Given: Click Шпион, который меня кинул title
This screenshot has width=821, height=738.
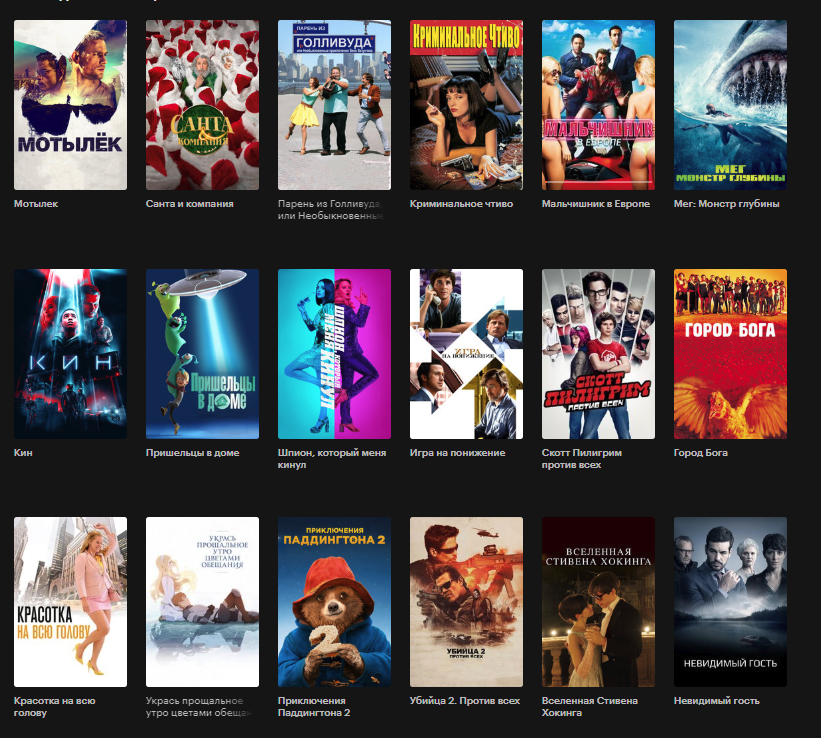Looking at the screenshot, I should (332, 458).
